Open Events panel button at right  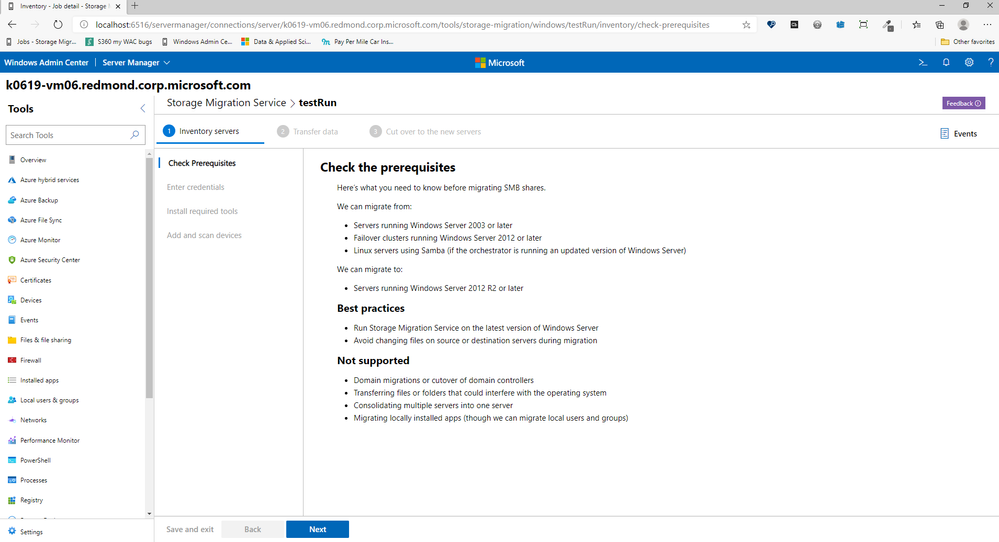pos(958,134)
